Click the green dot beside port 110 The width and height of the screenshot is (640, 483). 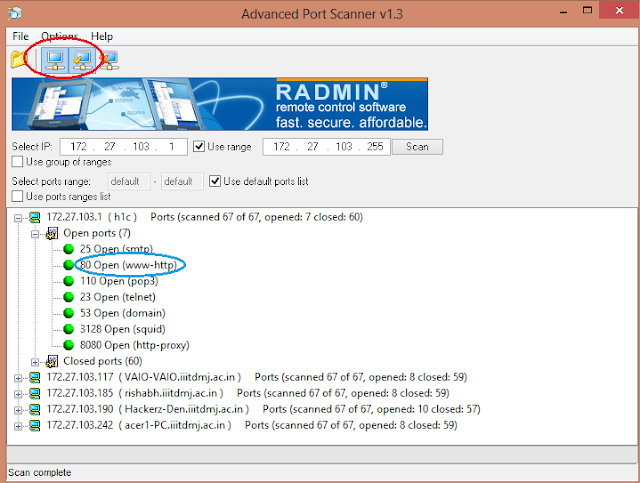click(x=69, y=281)
